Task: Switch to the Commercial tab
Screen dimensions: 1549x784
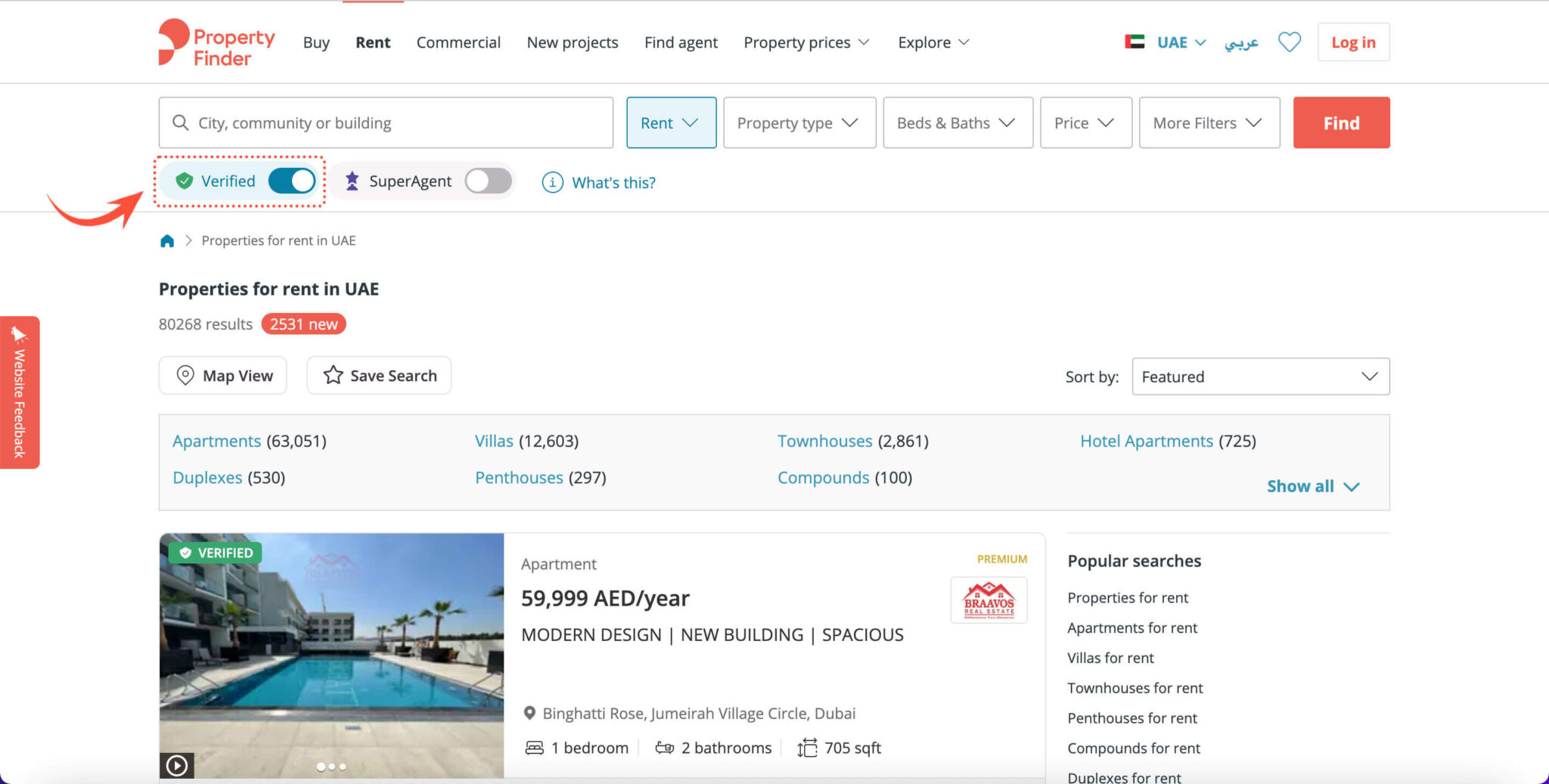Action: click(458, 42)
